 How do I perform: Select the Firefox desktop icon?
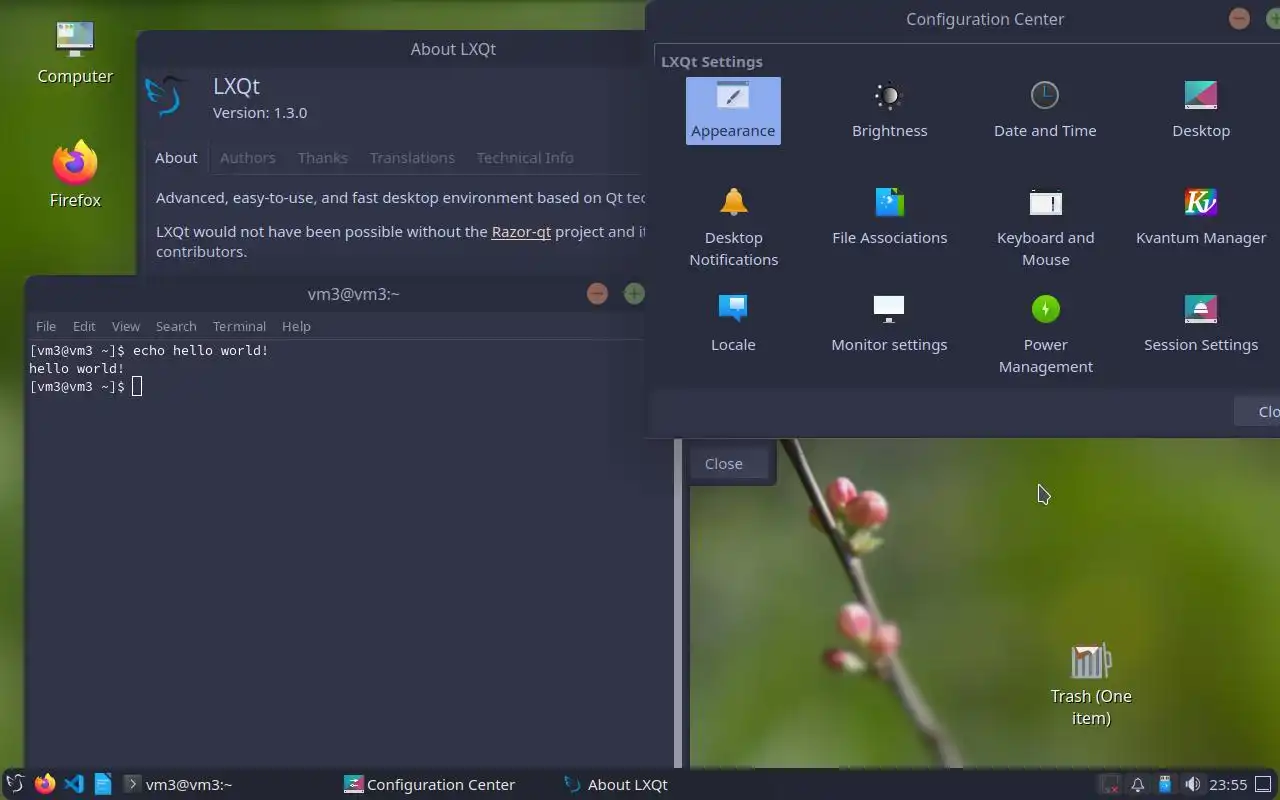(75, 175)
